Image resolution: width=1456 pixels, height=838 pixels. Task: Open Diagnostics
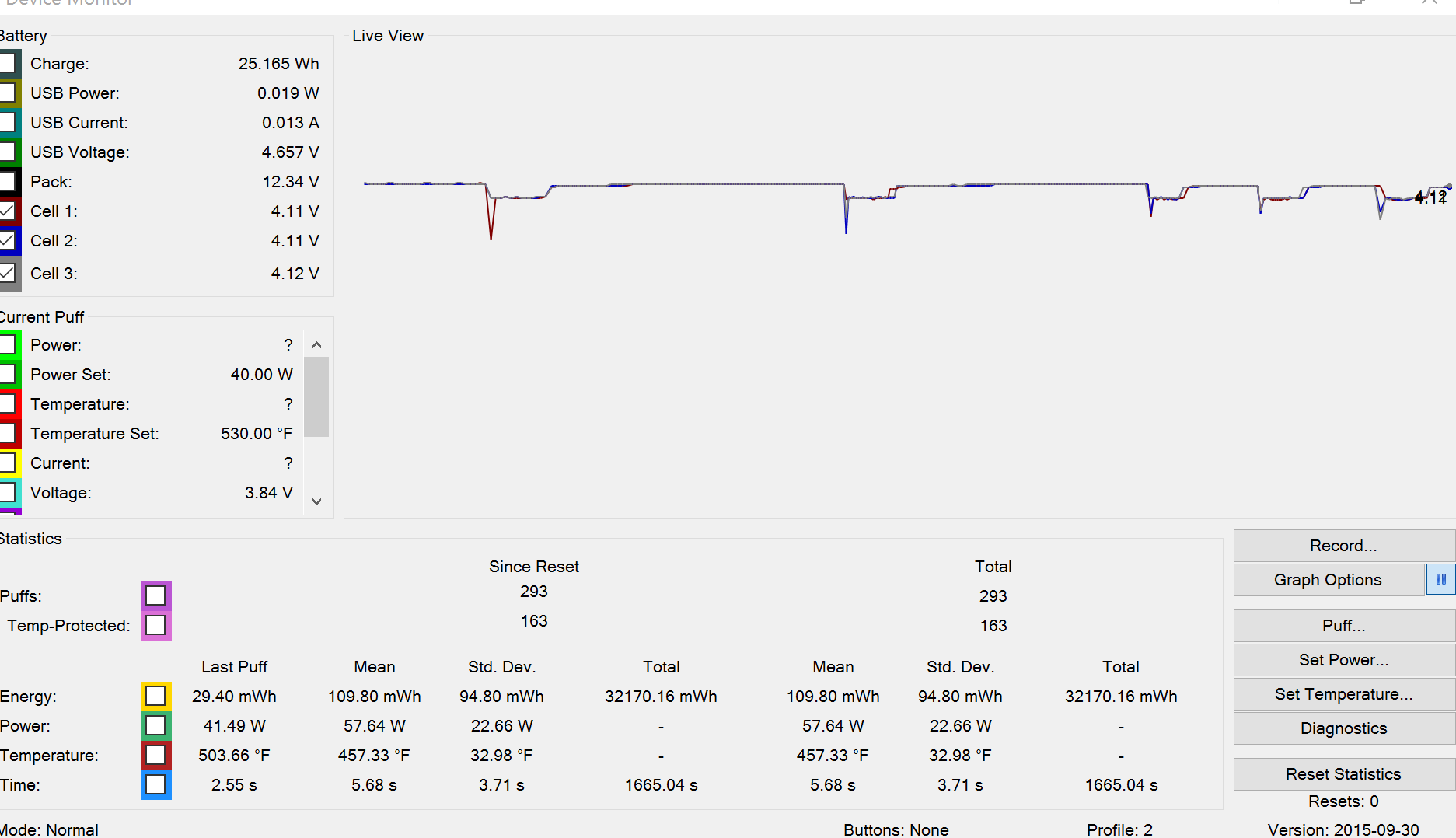point(1343,728)
